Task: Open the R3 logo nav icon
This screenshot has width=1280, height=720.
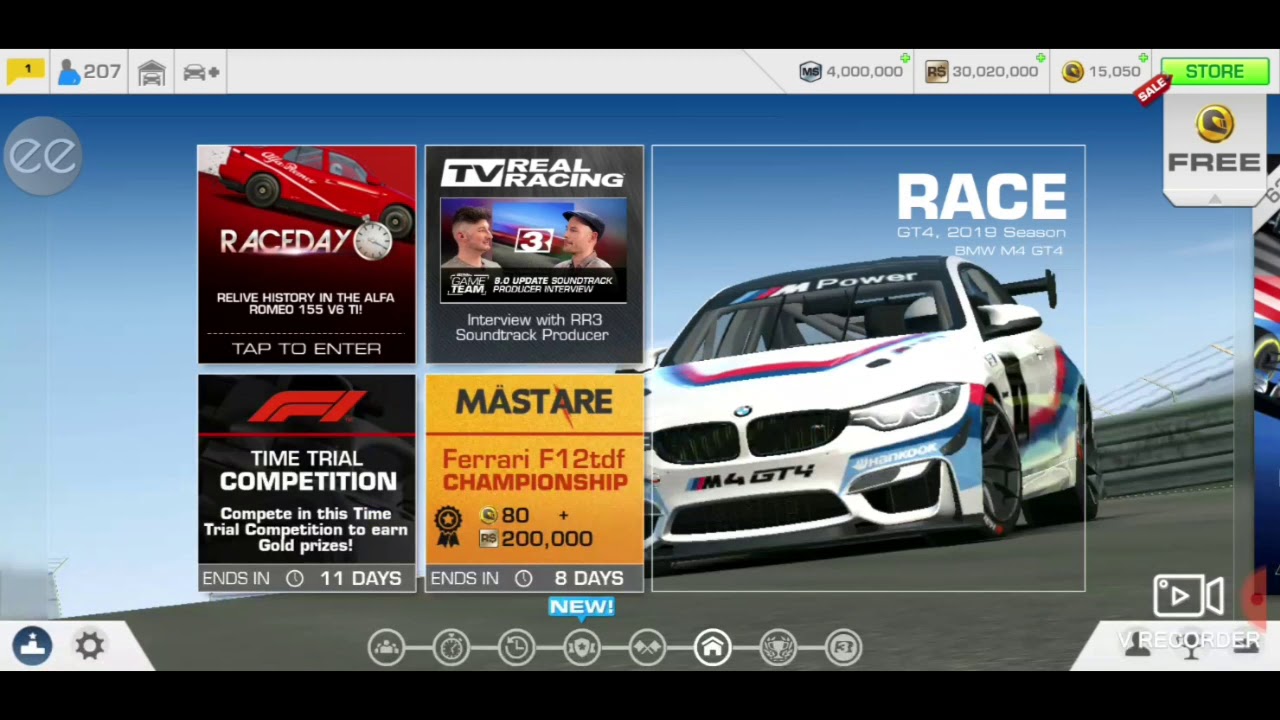Action: pos(844,648)
